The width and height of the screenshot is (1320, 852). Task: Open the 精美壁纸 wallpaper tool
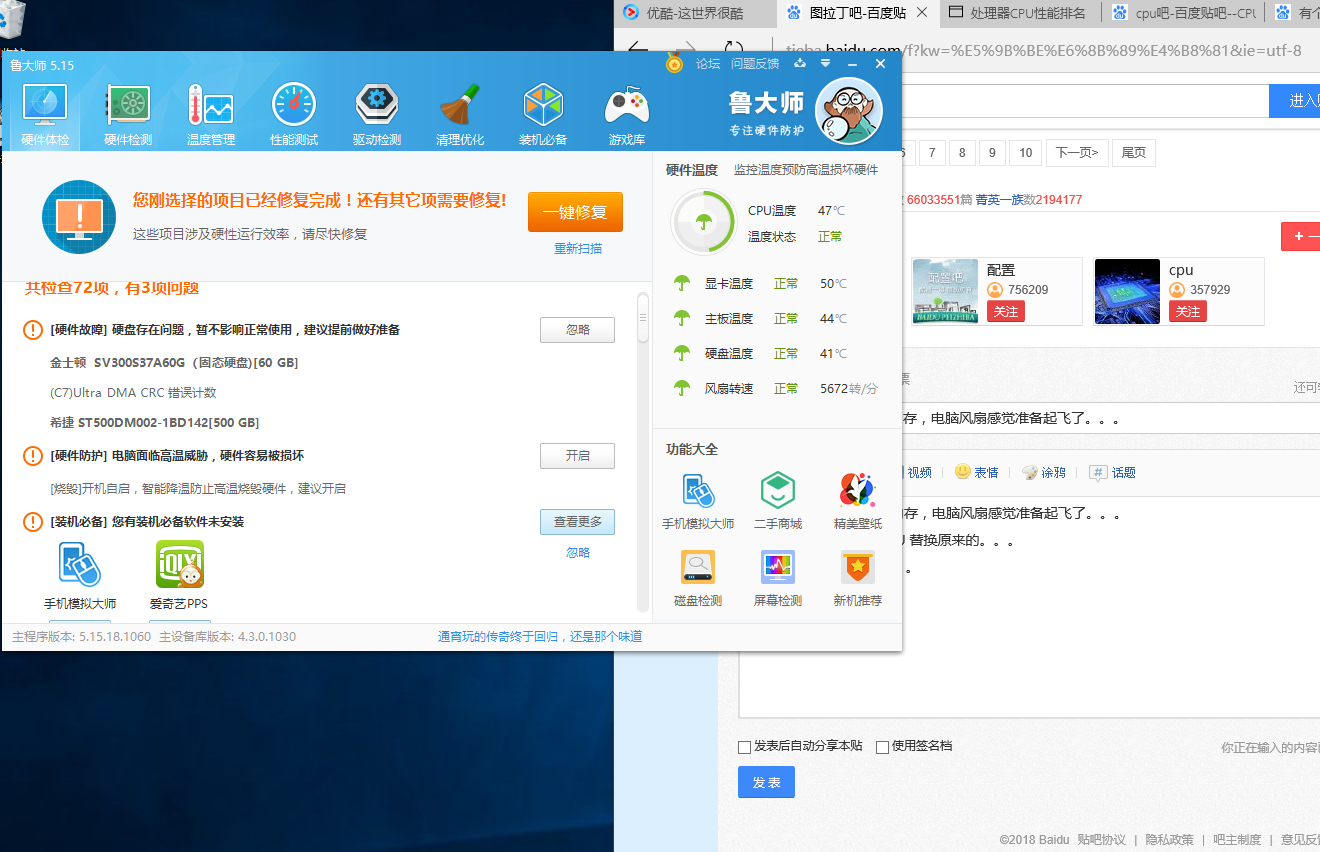(858, 501)
